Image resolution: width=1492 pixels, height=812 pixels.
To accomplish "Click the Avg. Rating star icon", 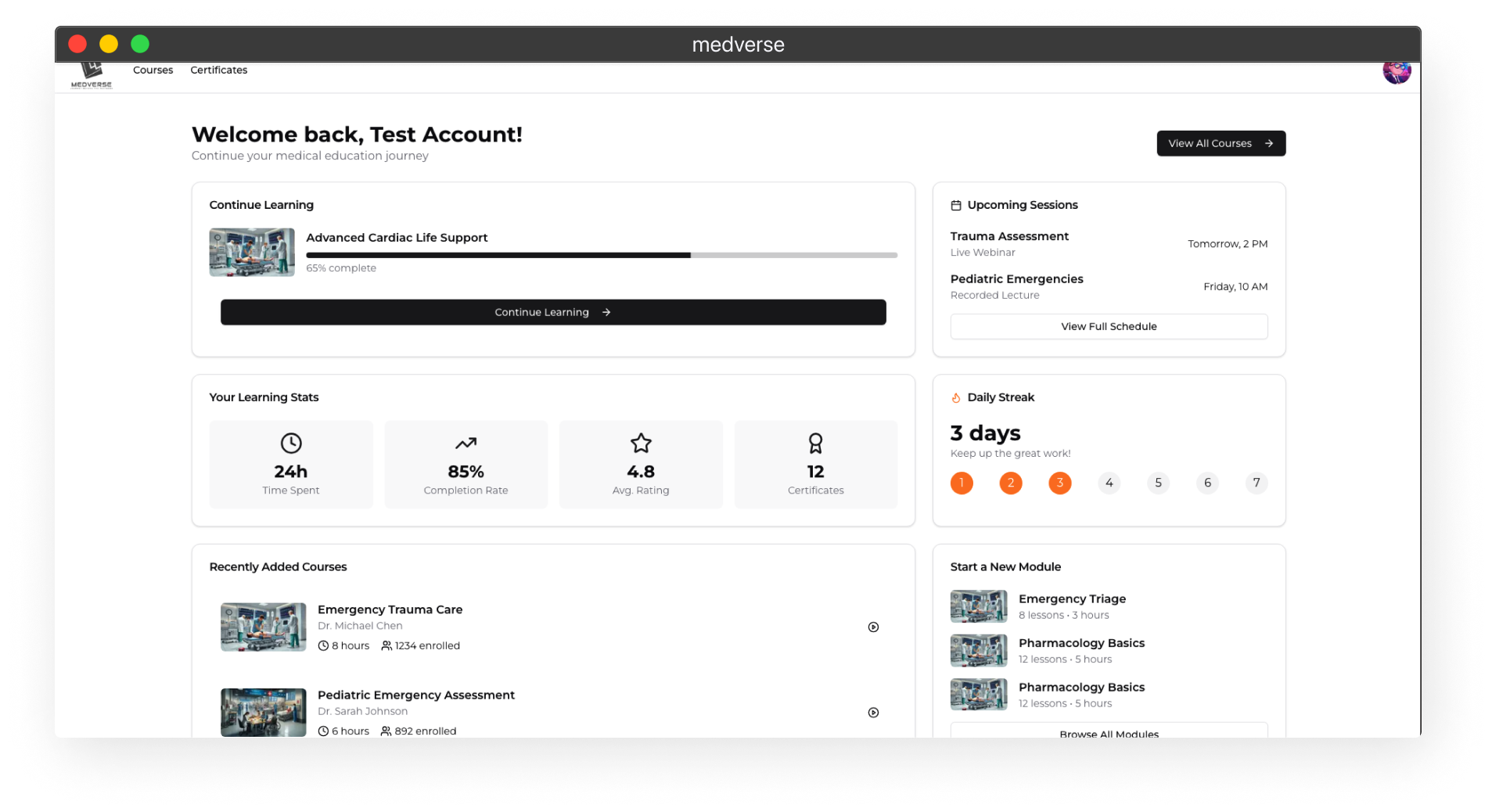I will (641, 444).
